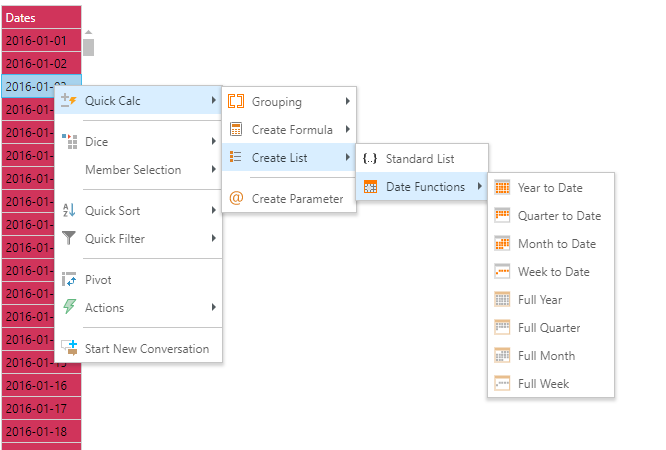Select Full Quarter from Date Functions
666x450 pixels.
click(x=551, y=328)
